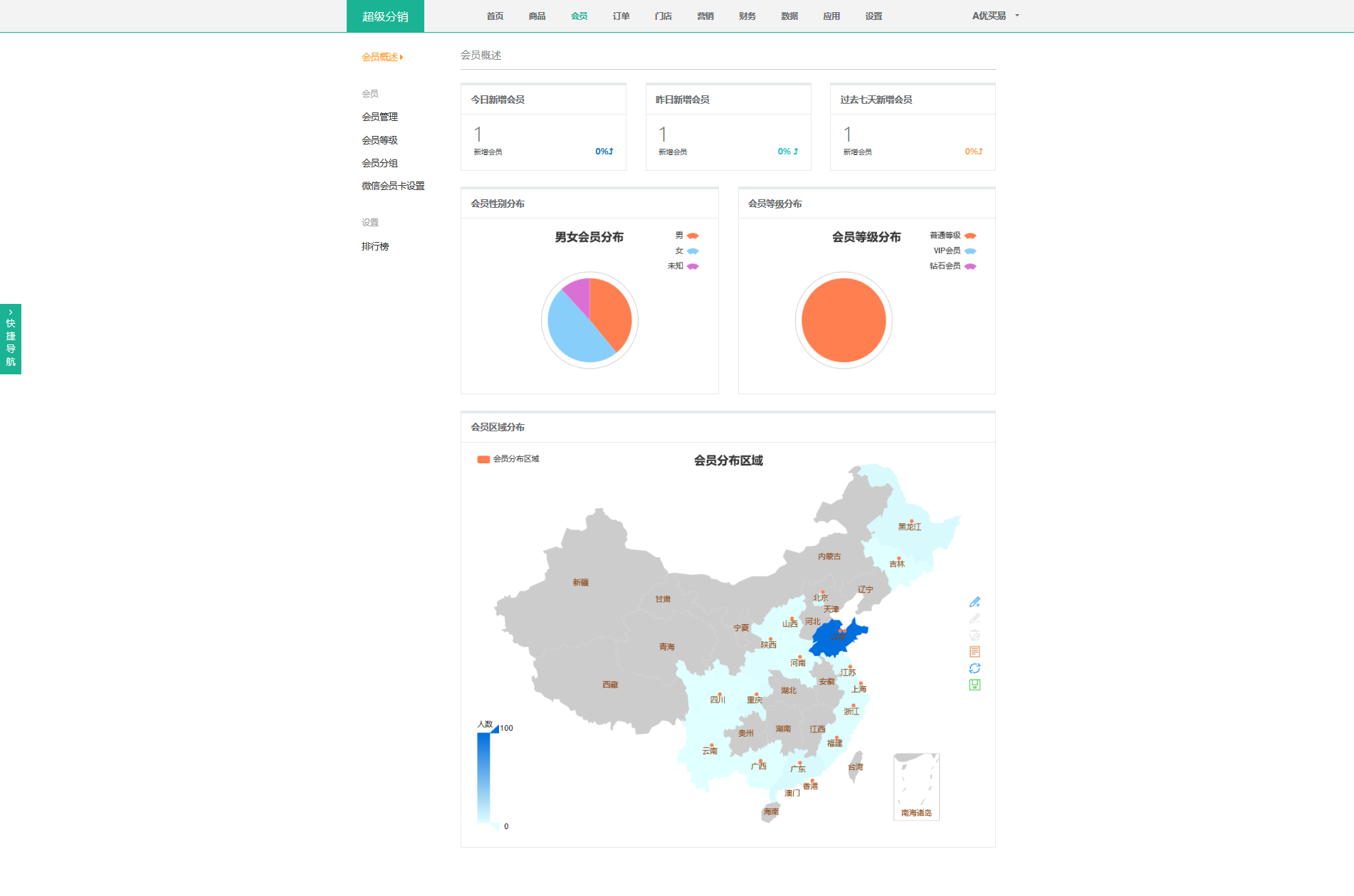The width and height of the screenshot is (1354, 896).
Task: Expand the 快捷导航 side panel
Action: [x=11, y=339]
